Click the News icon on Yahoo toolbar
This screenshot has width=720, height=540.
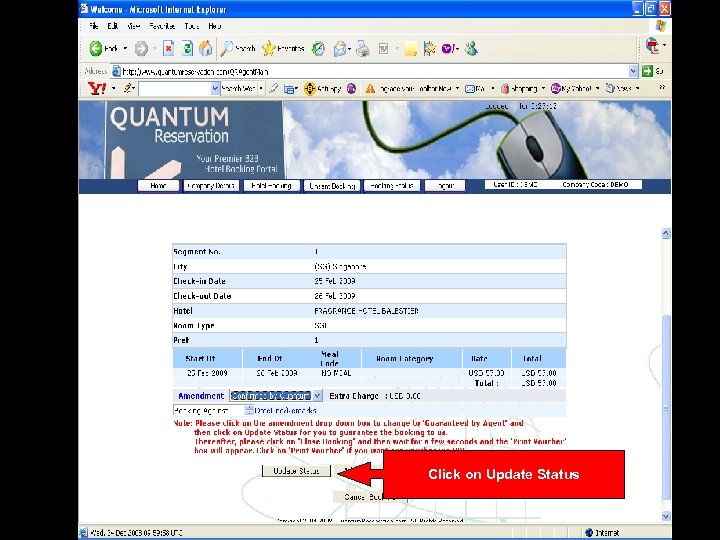610,88
